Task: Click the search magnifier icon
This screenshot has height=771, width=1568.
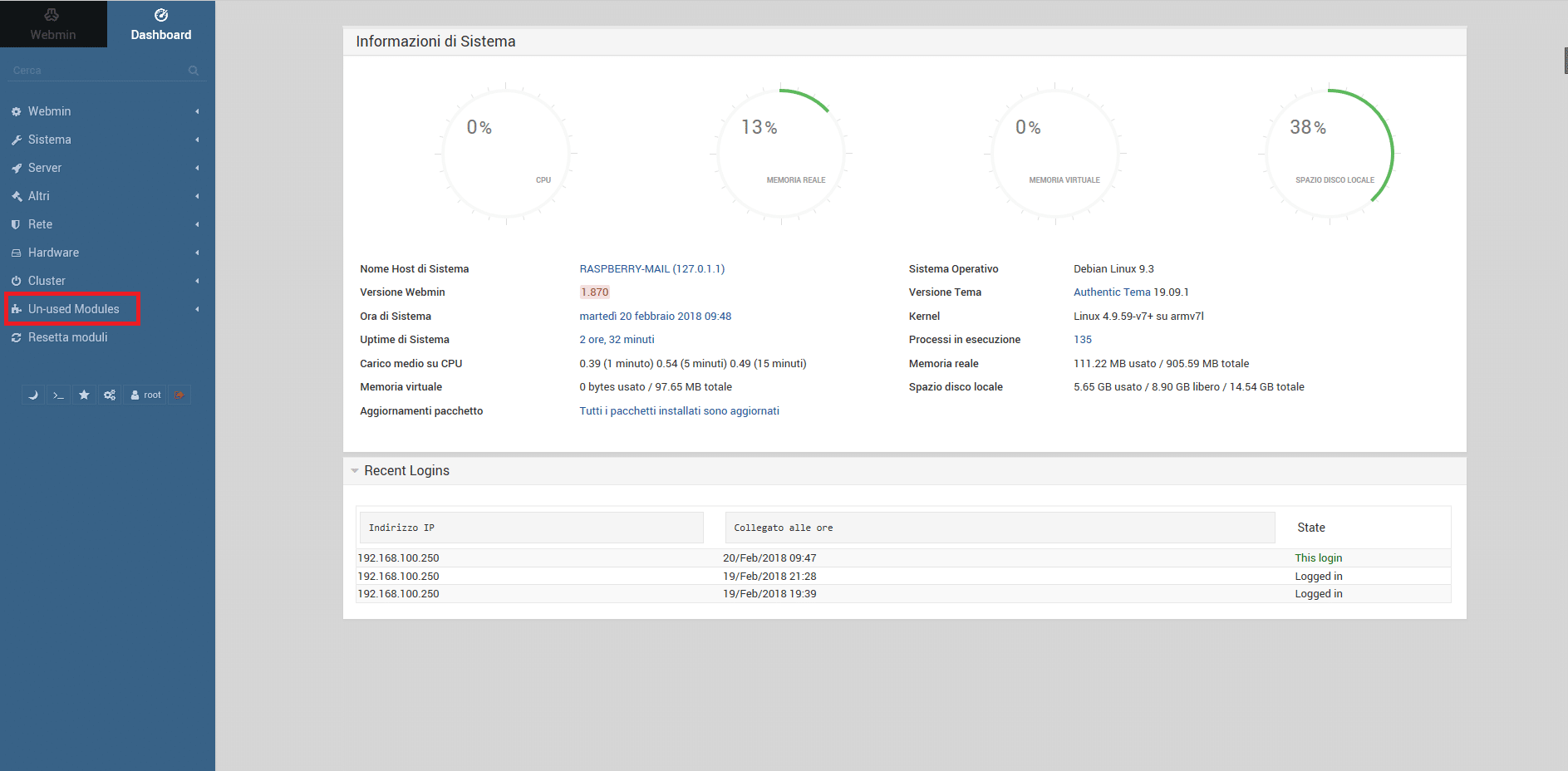Action: [194, 71]
